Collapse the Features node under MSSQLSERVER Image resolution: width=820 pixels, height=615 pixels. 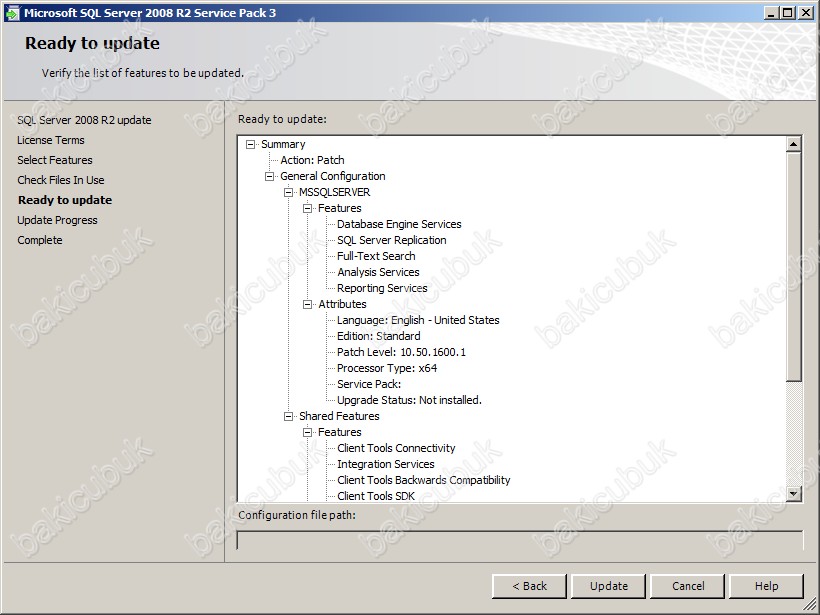click(x=308, y=208)
